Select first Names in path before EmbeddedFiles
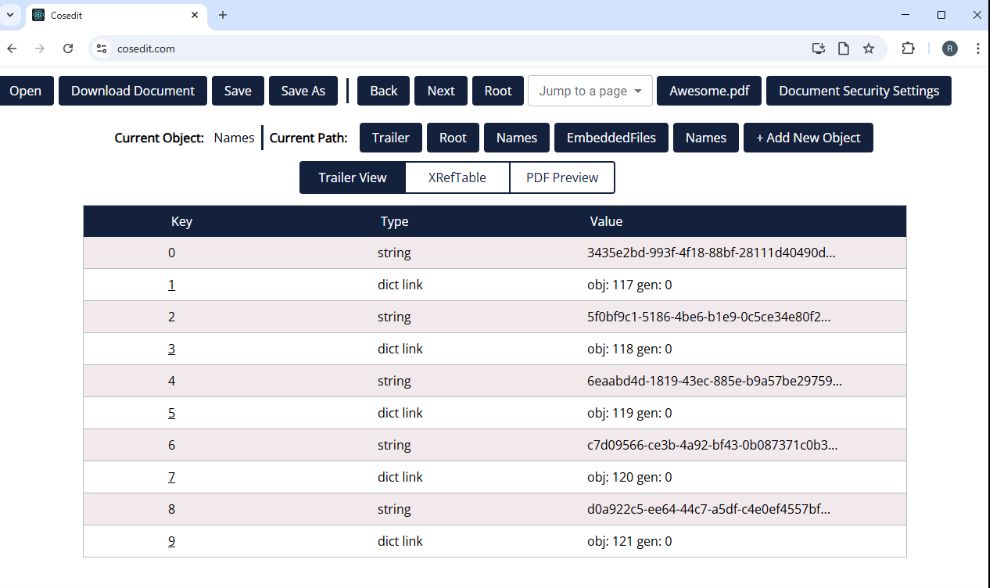990x588 pixels. [516, 138]
